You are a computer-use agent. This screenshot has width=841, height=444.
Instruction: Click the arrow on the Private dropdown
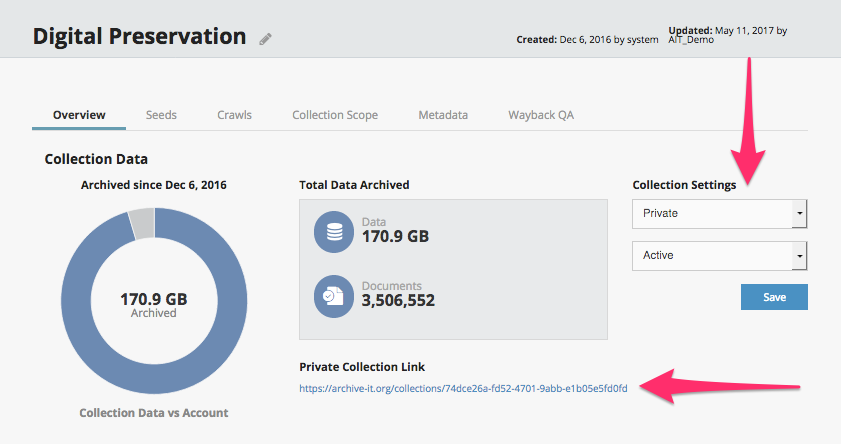(798, 213)
